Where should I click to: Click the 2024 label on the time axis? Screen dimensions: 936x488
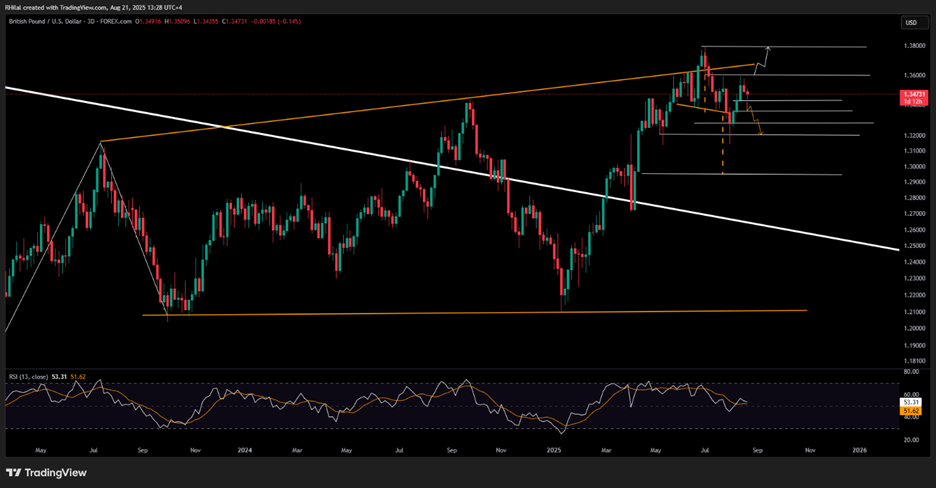click(244, 450)
